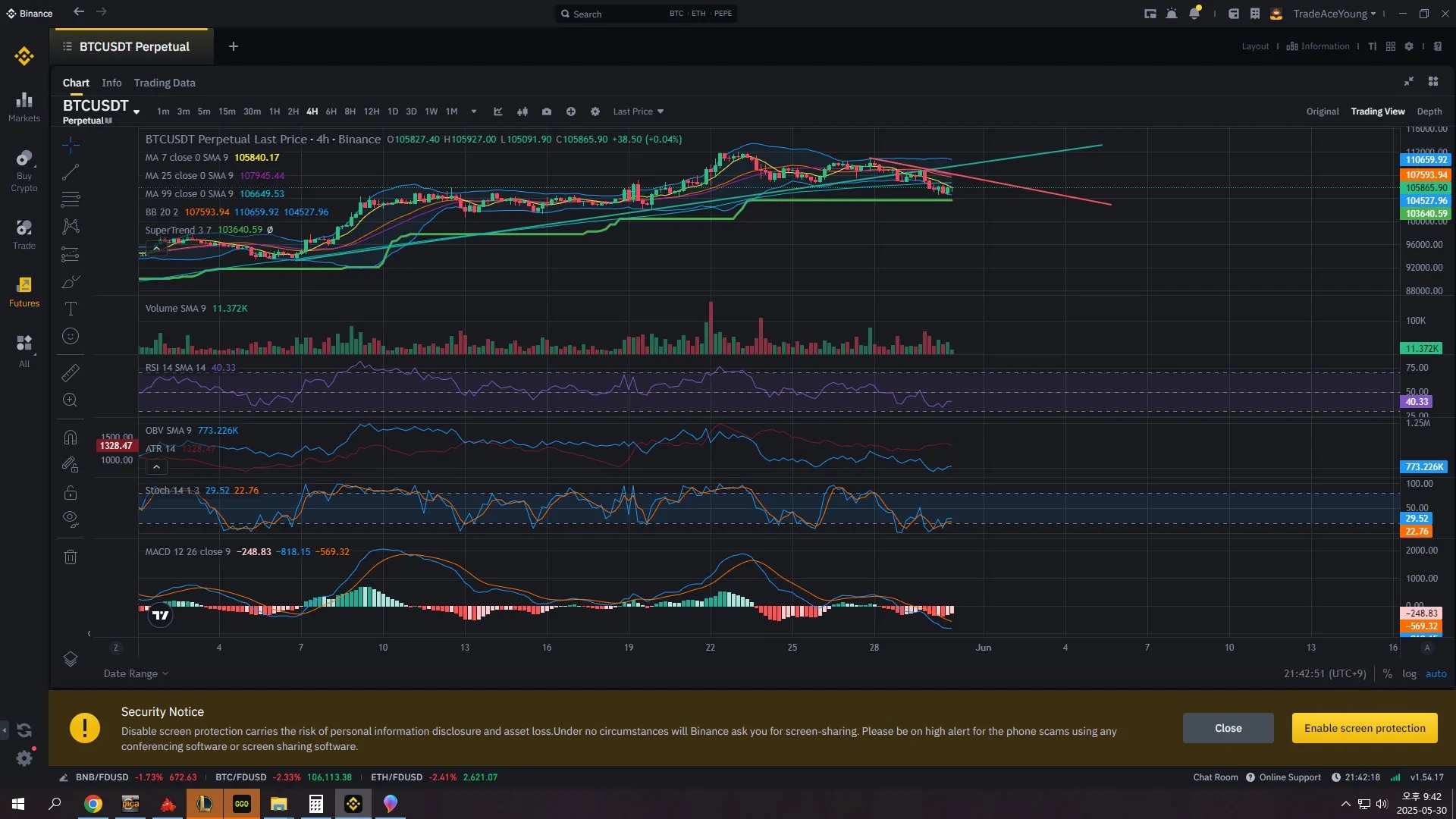
Task: Select the ruler measure tool
Action: point(71,372)
